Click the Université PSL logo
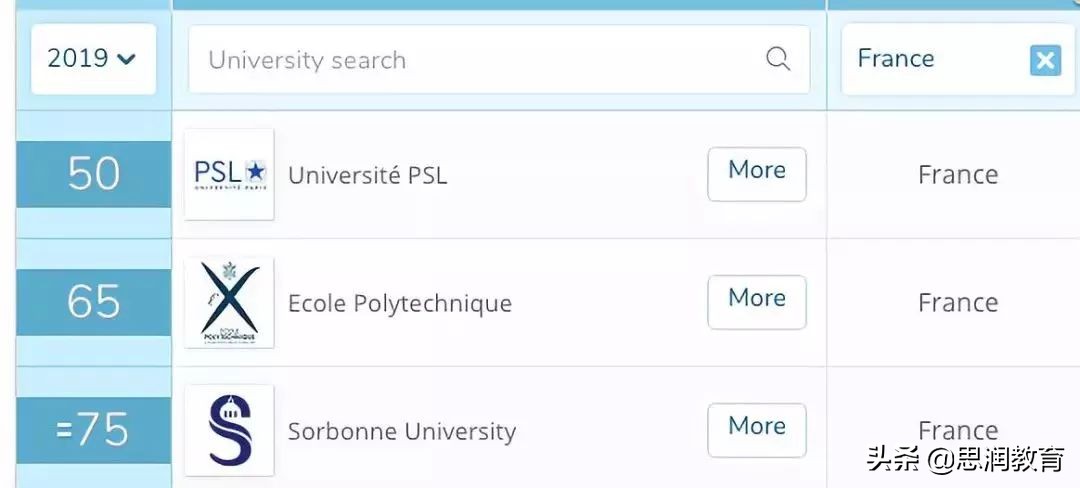1080x488 pixels. (229, 174)
